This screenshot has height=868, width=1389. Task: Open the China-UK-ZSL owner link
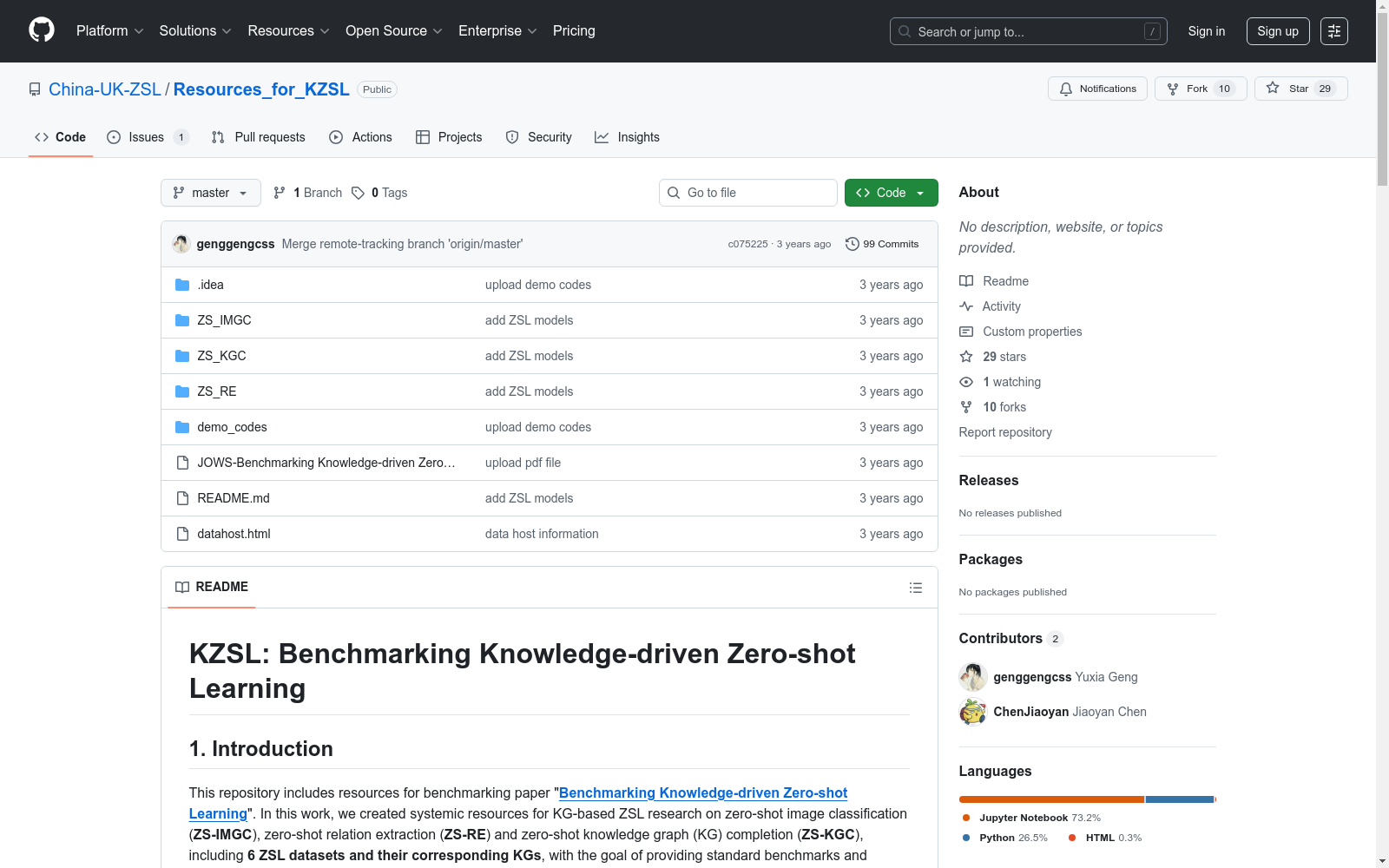click(x=105, y=89)
